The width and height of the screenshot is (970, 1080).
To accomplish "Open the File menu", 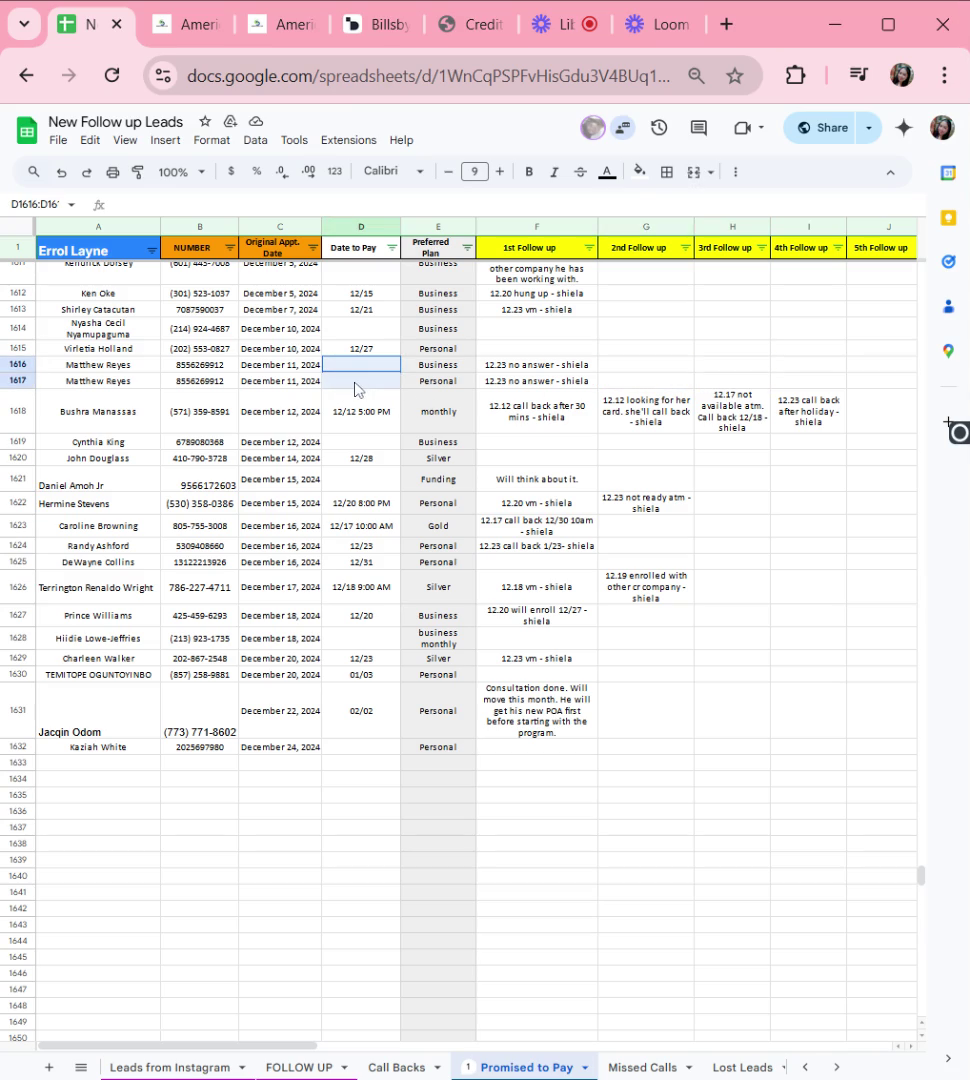I will 58,140.
